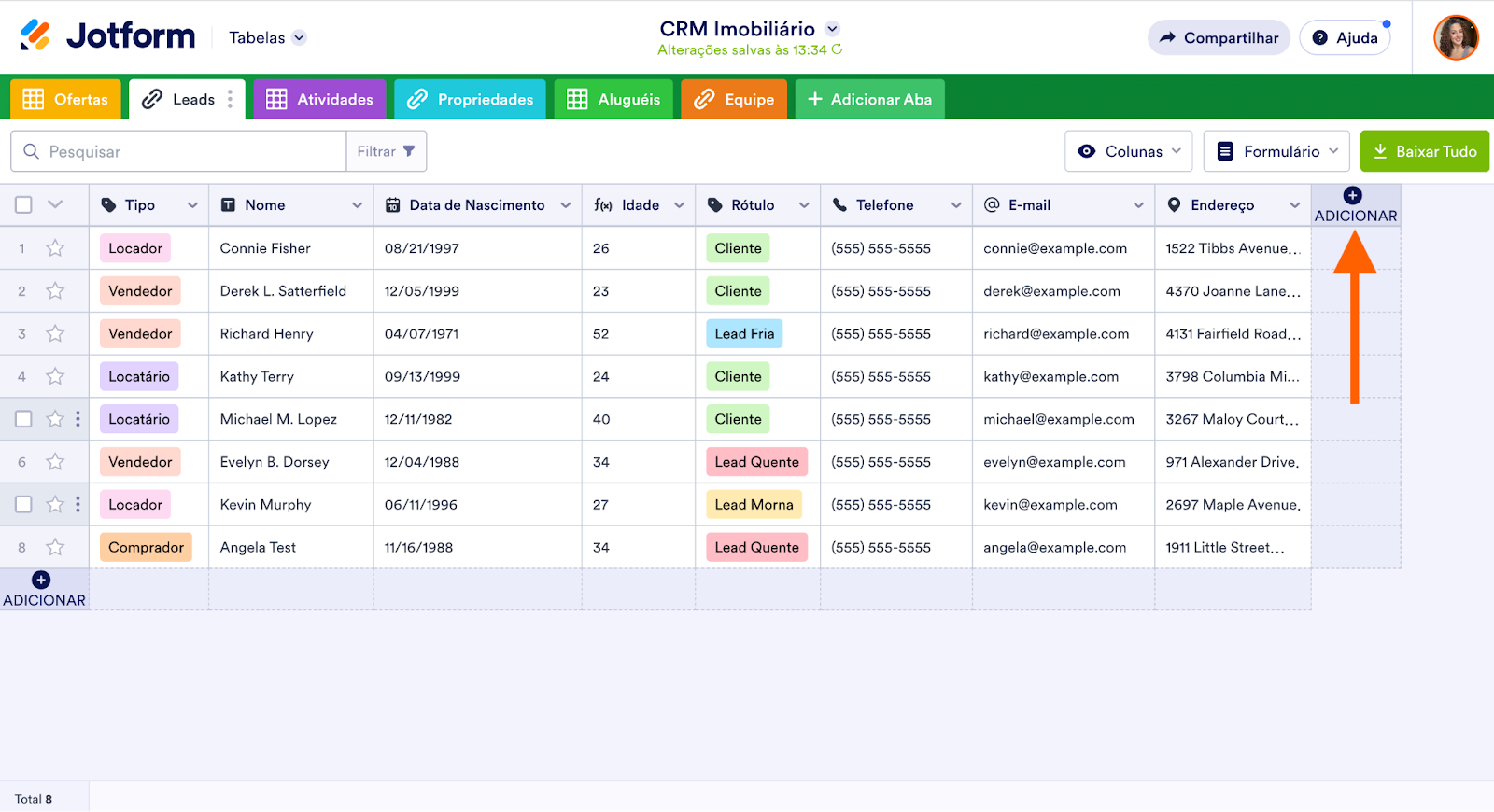The image size is (1494, 812).
Task: Open the Ofertas tab
Action: click(x=65, y=99)
